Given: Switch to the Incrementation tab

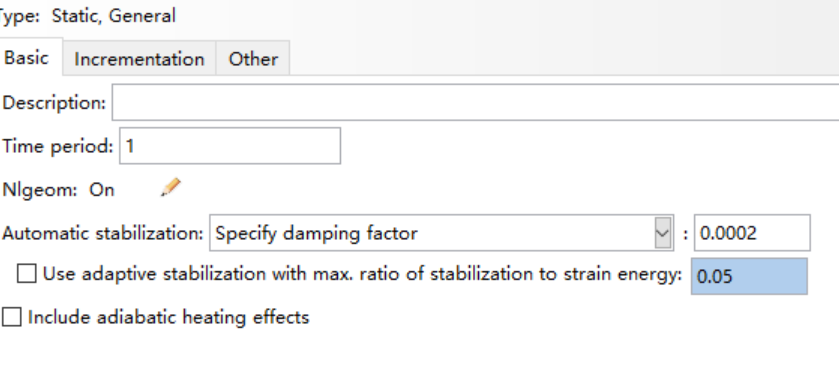Looking at the screenshot, I should tap(139, 58).
